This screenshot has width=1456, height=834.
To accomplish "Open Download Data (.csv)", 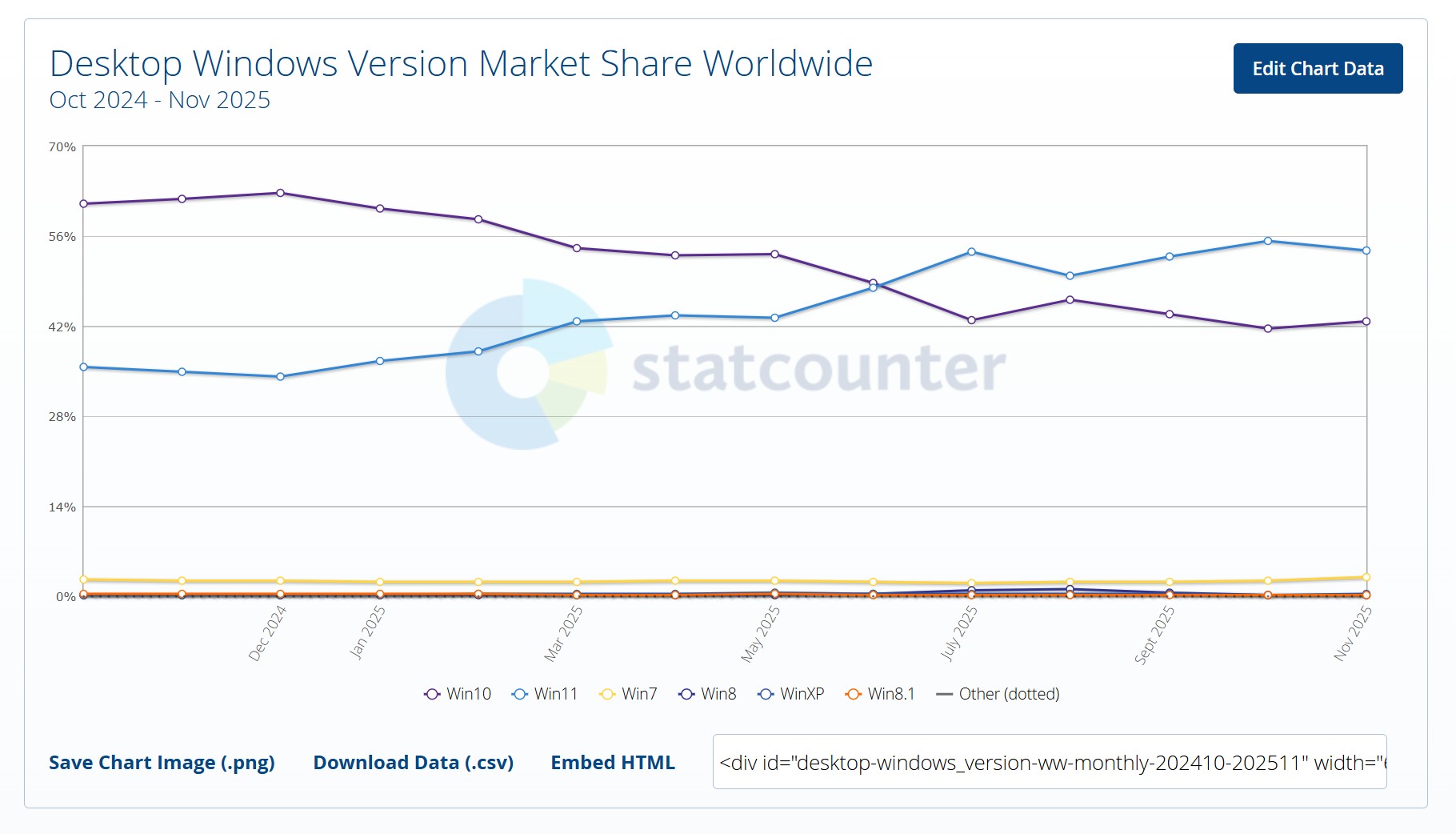I will [x=414, y=762].
